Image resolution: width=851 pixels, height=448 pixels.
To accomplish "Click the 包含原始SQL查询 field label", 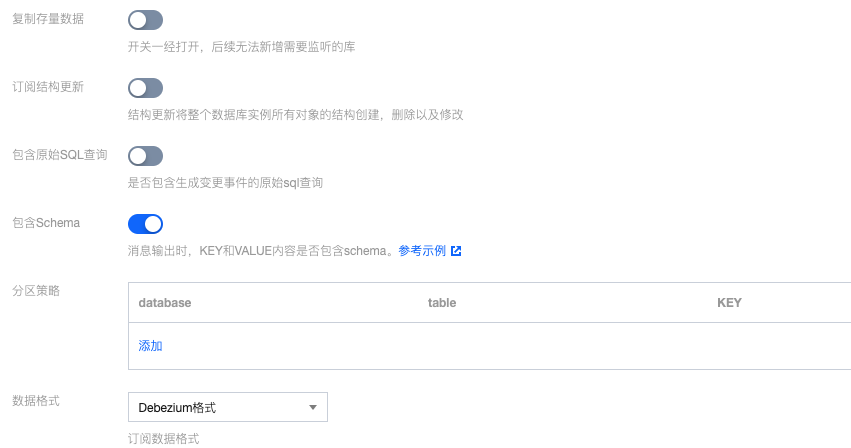I will point(60,154).
